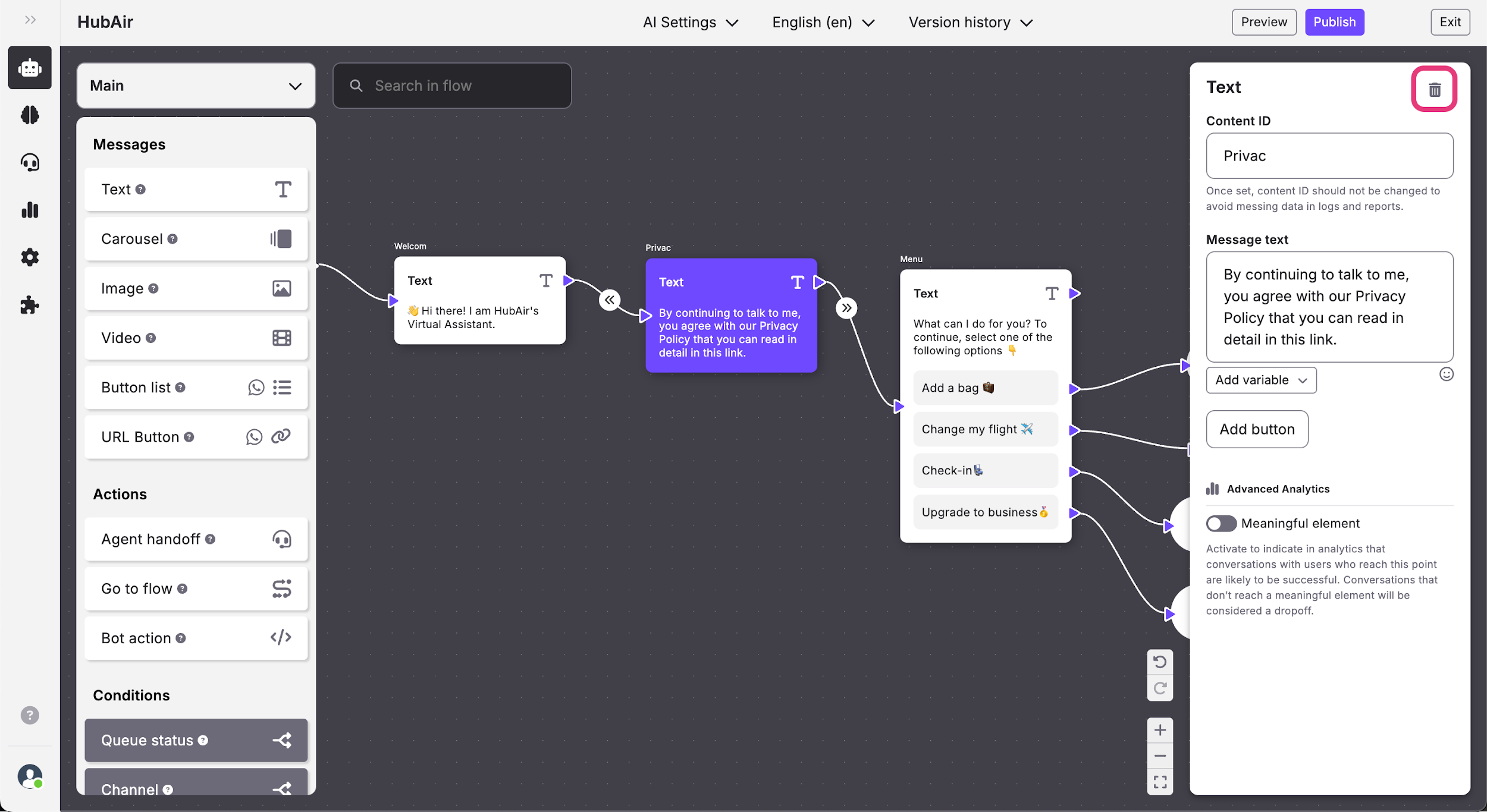This screenshot has width=1487, height=812.
Task: Expand the English (en) language dropdown
Action: [823, 23]
